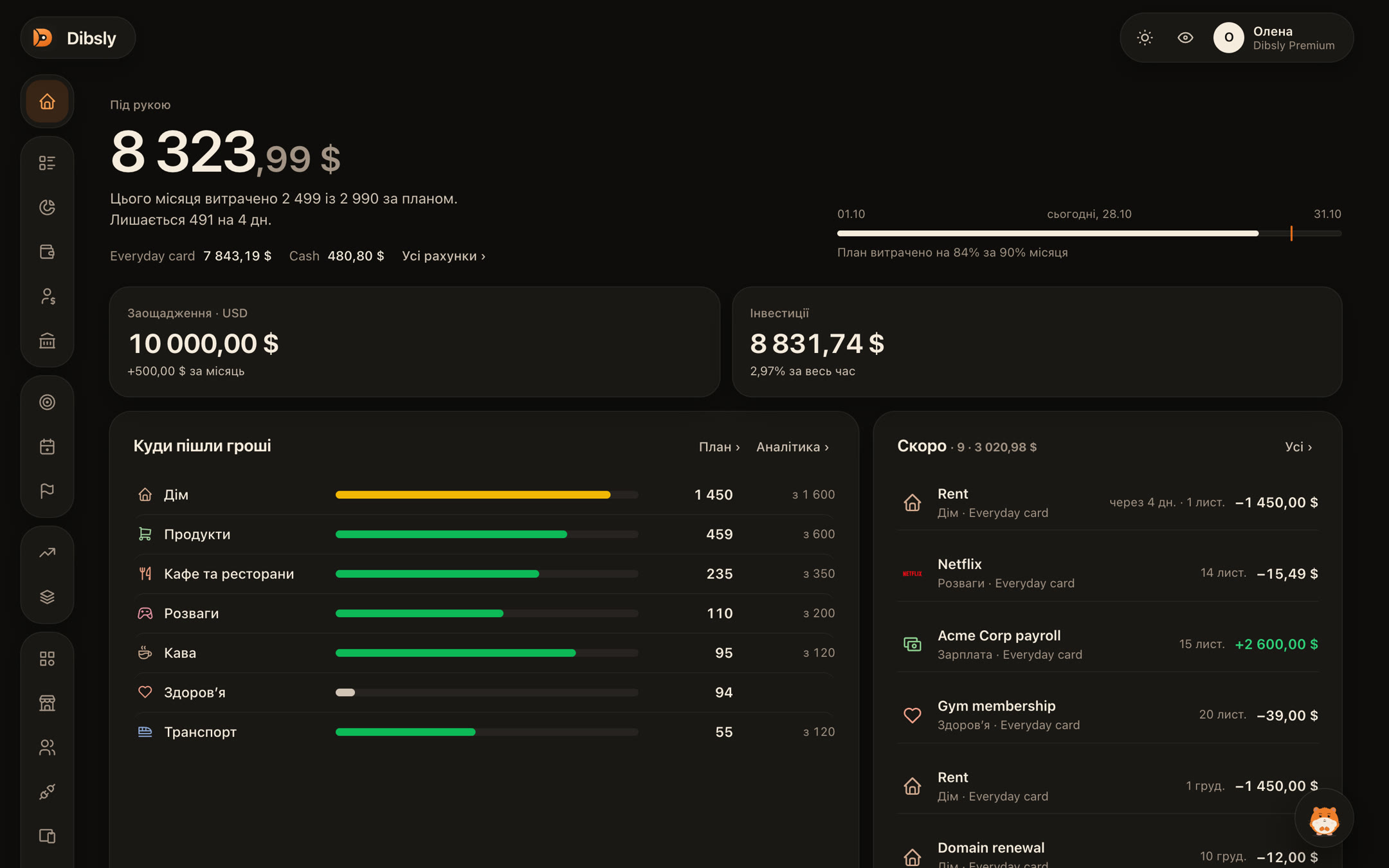Open the Gym membership upcoming payment
The width and height of the screenshot is (1389, 868).
[x=1108, y=715]
